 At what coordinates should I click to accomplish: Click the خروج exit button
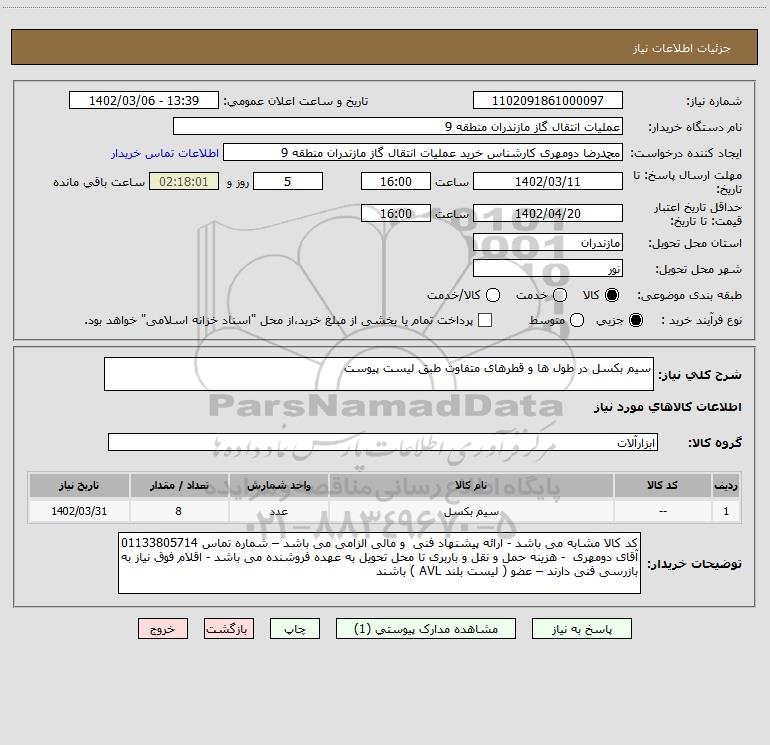pos(163,629)
